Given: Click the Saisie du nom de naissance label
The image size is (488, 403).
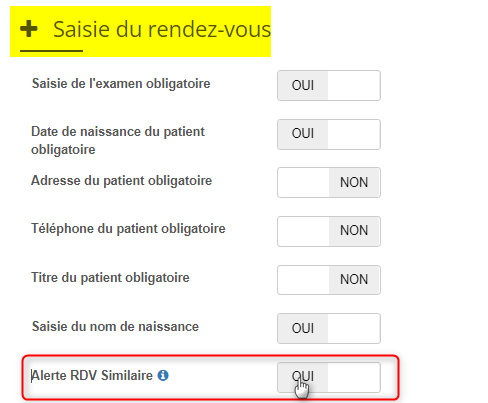Looking at the screenshot, I should [x=115, y=326].
